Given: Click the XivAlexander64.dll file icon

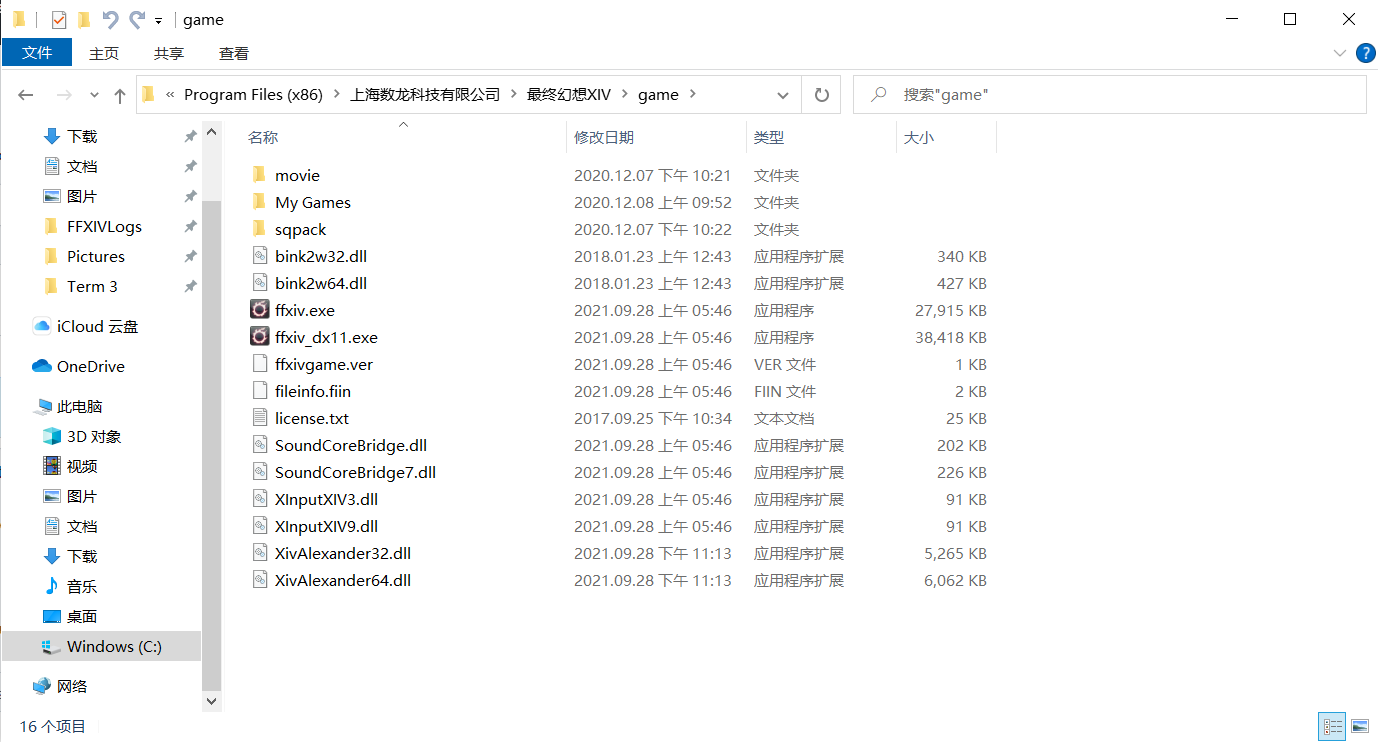Looking at the screenshot, I should 259,580.
